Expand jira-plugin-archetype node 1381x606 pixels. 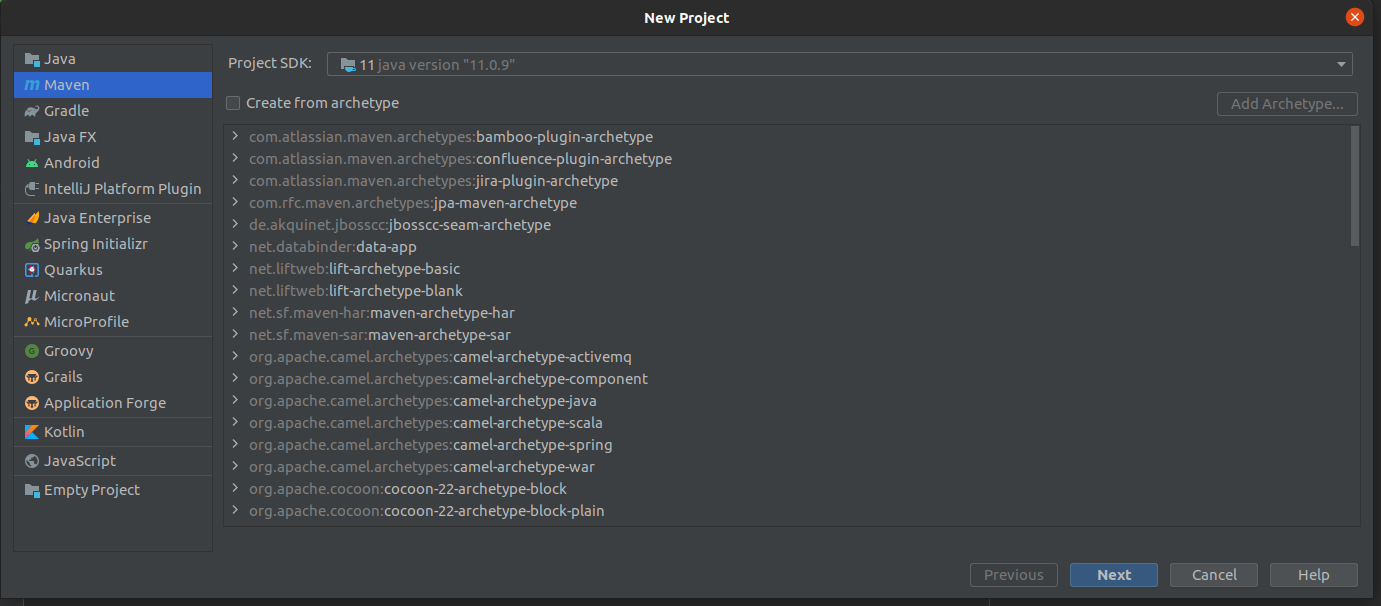click(x=235, y=181)
